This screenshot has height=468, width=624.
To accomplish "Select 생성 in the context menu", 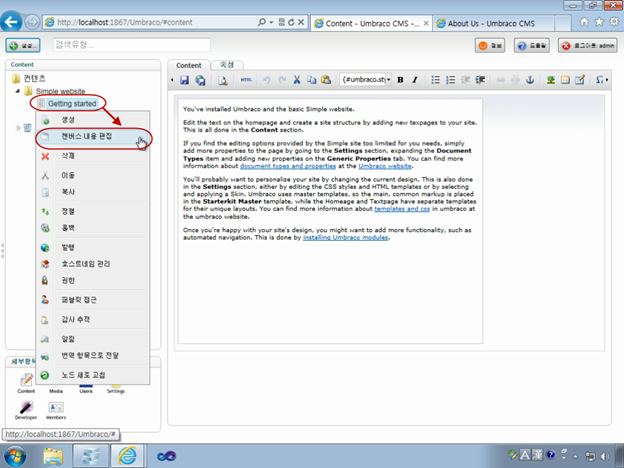I will click(93, 120).
